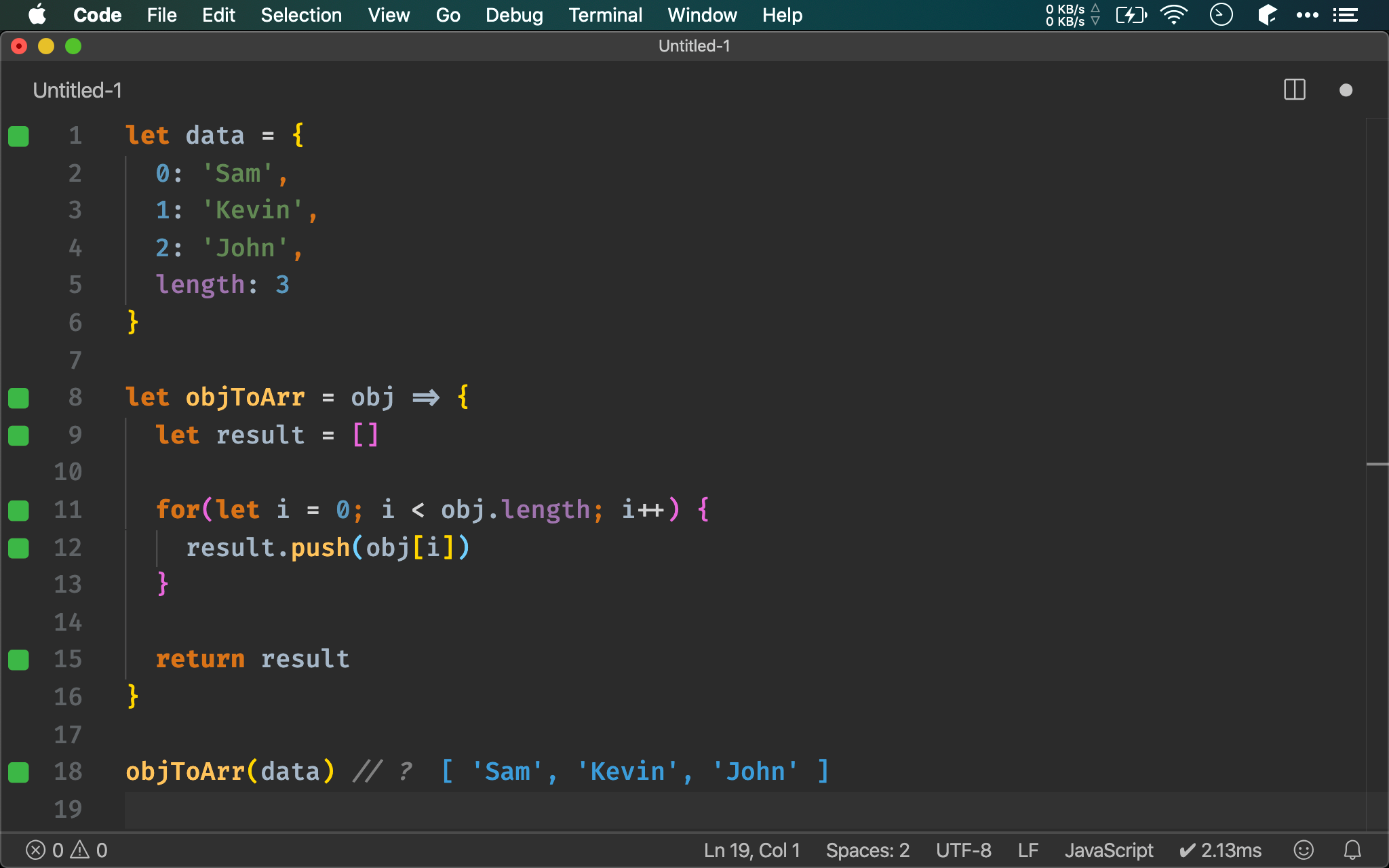Click the minimap scrollbar slider

[1377, 465]
